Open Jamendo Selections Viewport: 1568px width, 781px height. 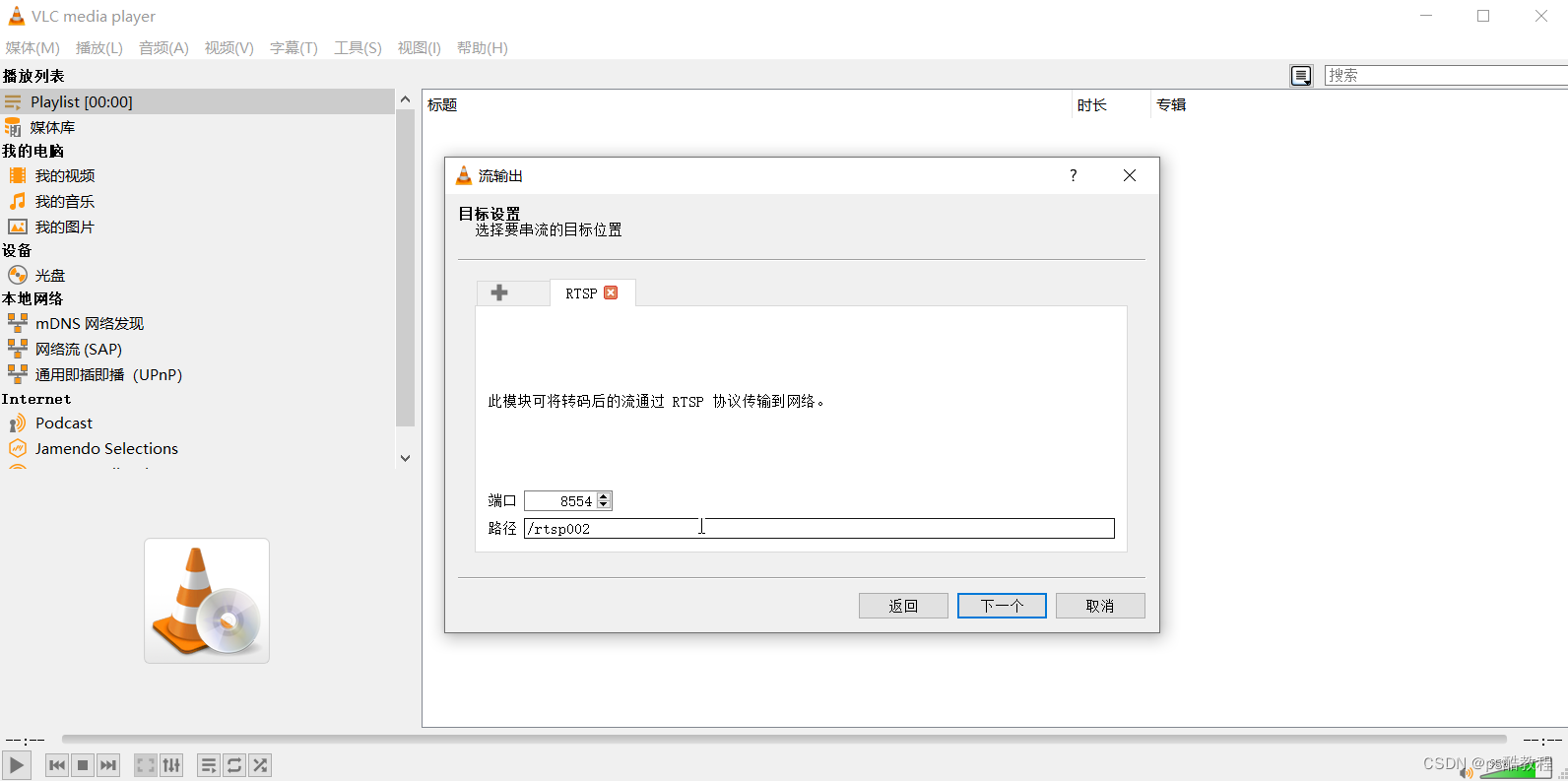tap(106, 448)
